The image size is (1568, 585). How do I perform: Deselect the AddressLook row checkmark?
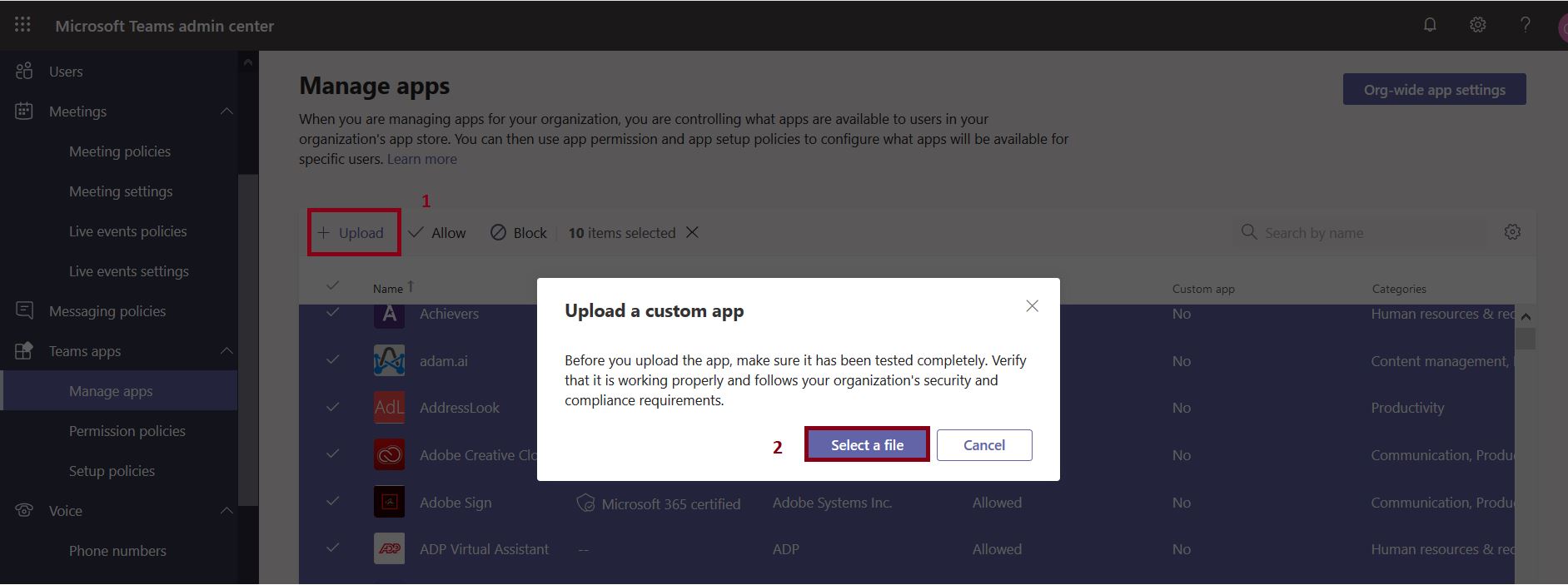332,407
